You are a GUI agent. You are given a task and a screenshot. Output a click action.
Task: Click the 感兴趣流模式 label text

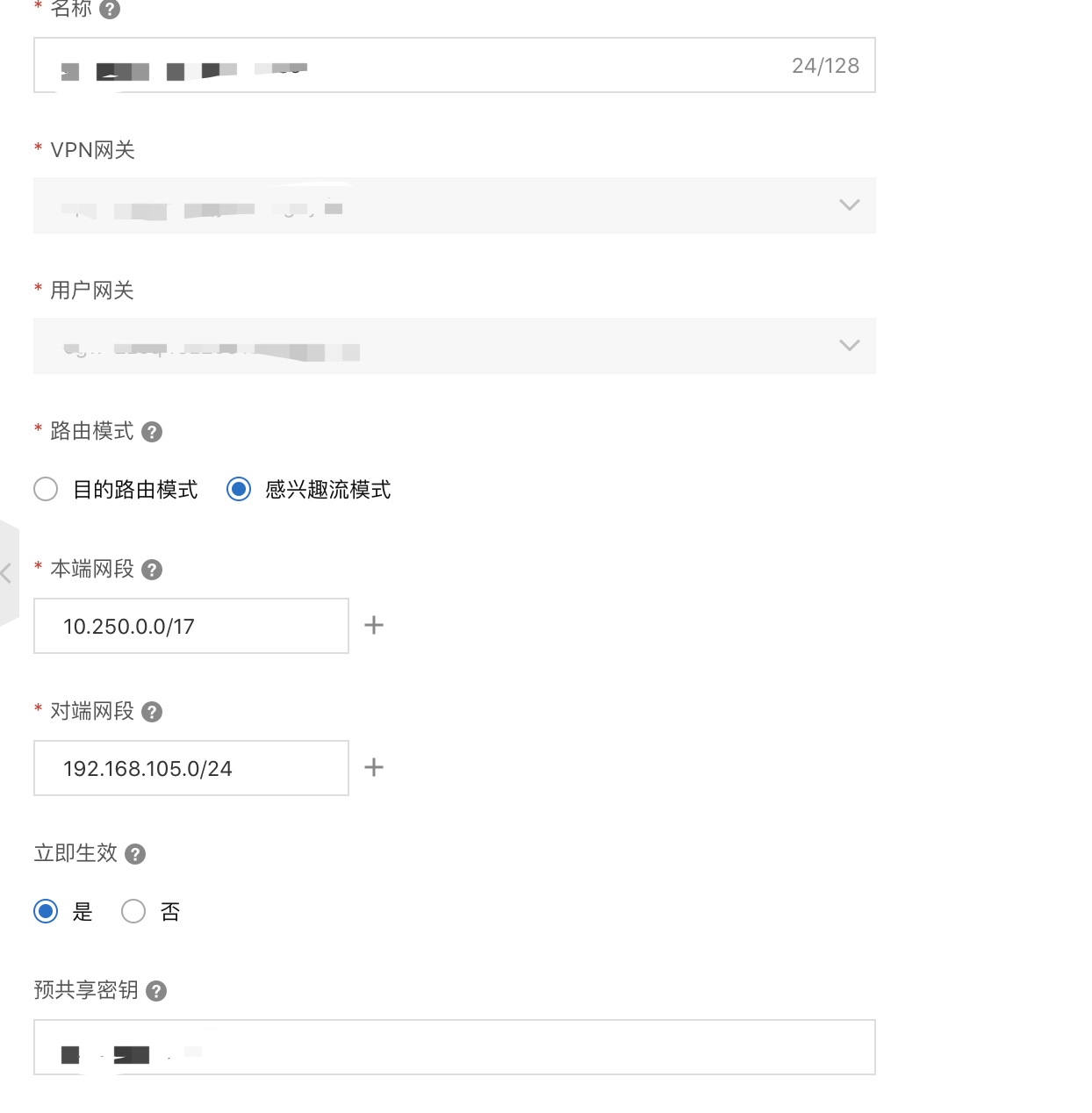(327, 490)
